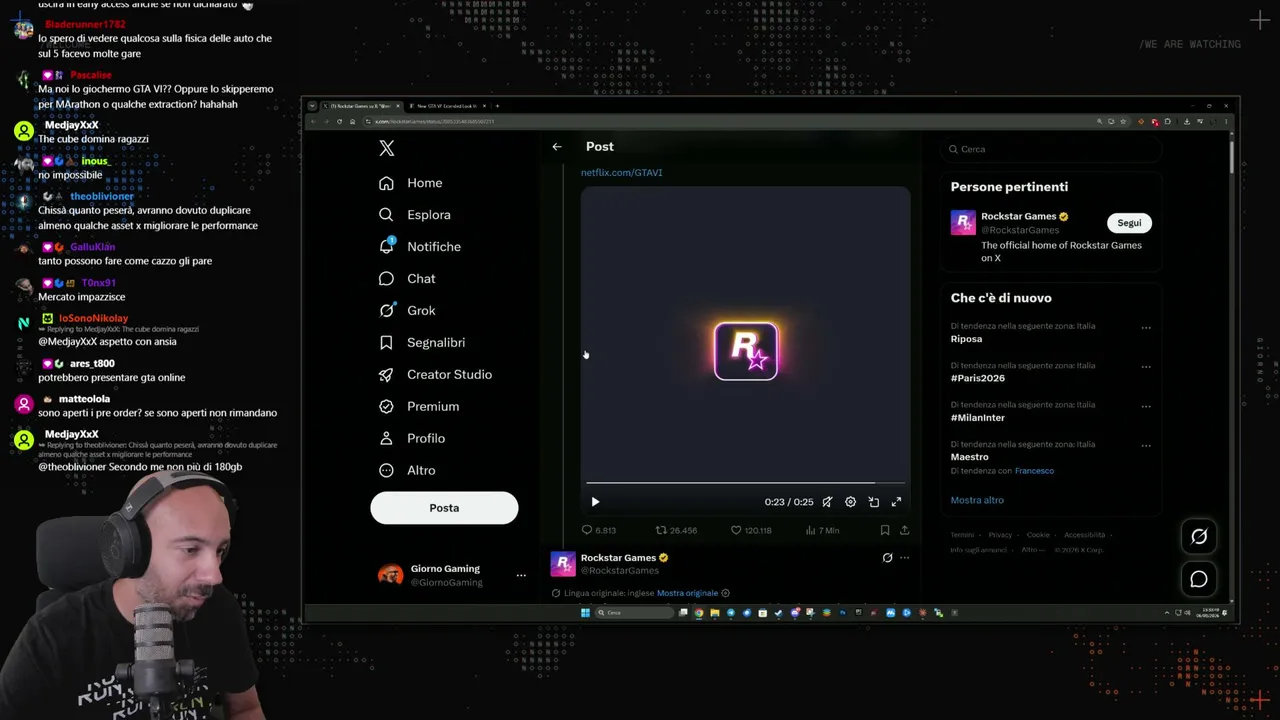This screenshot has height=720, width=1280.
Task: Open the netflix.com/GTAVI link
Action: (621, 173)
